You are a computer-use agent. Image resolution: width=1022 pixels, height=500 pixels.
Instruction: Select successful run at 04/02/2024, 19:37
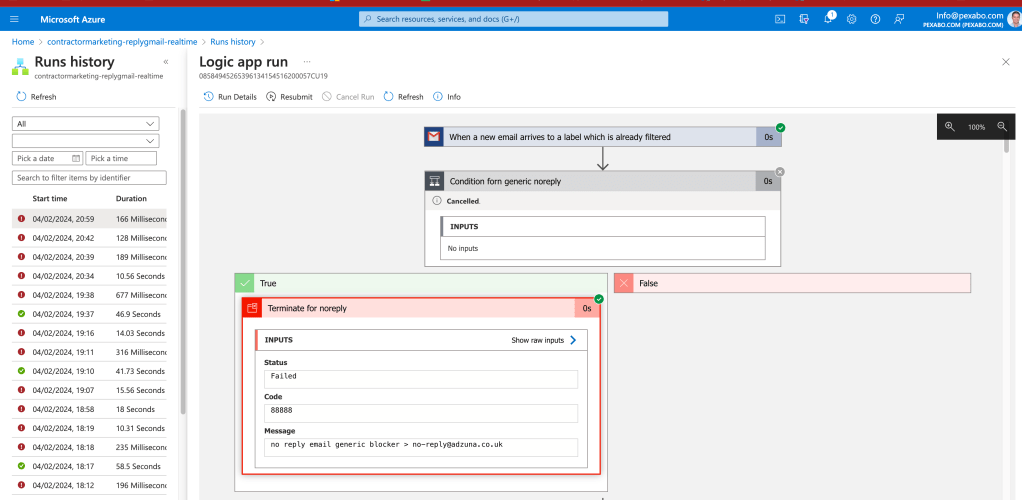coord(89,314)
